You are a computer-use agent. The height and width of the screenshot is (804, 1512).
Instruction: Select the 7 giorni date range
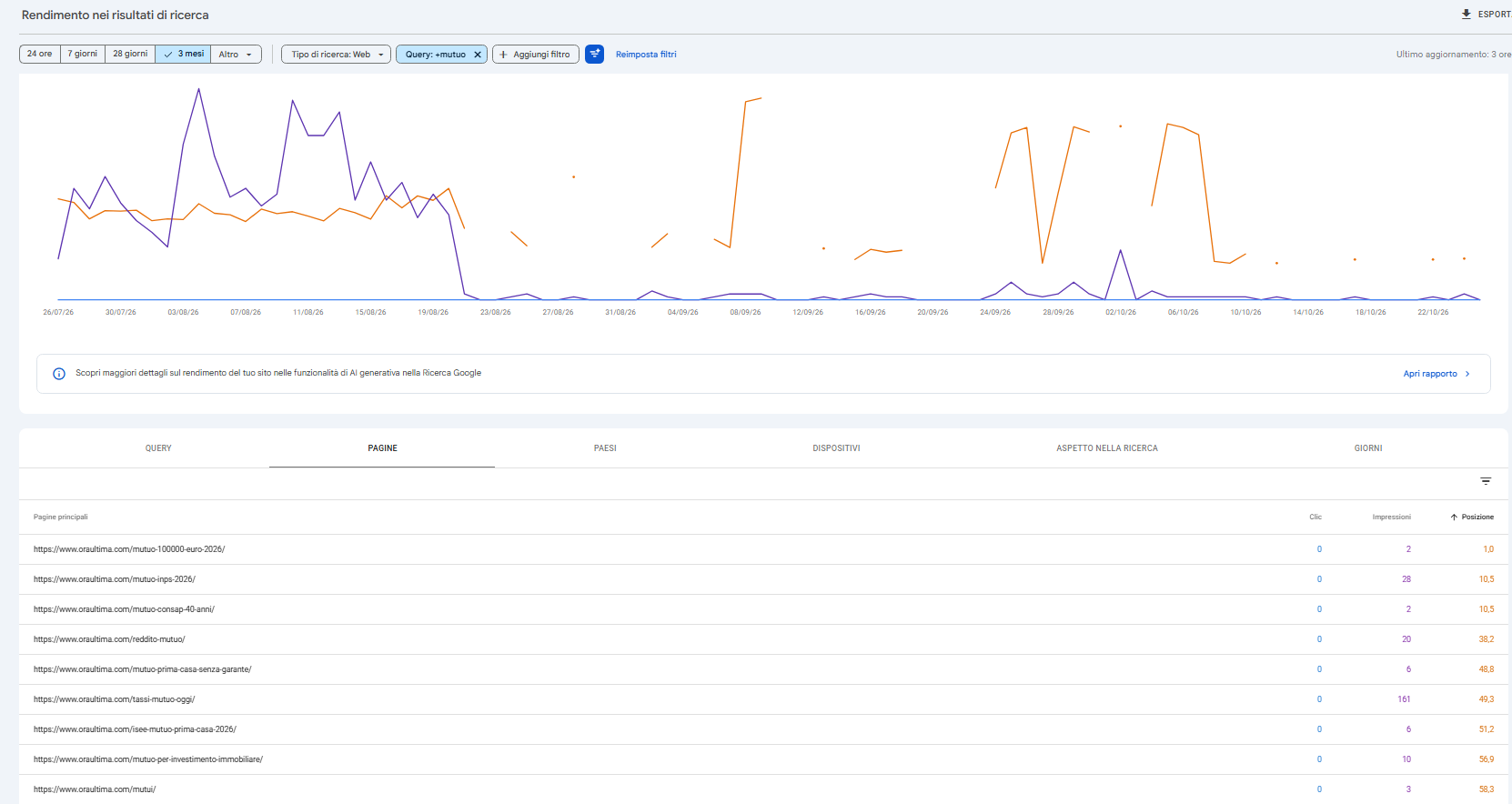(x=83, y=54)
